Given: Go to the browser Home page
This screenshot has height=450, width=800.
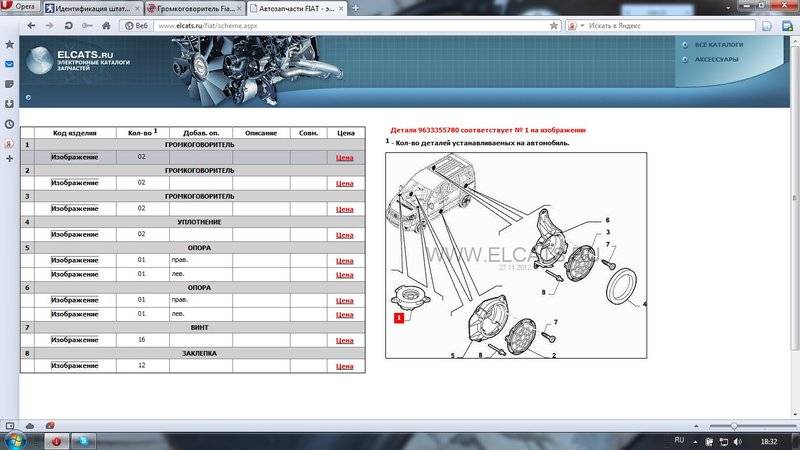Looking at the screenshot, I should coord(107,23).
